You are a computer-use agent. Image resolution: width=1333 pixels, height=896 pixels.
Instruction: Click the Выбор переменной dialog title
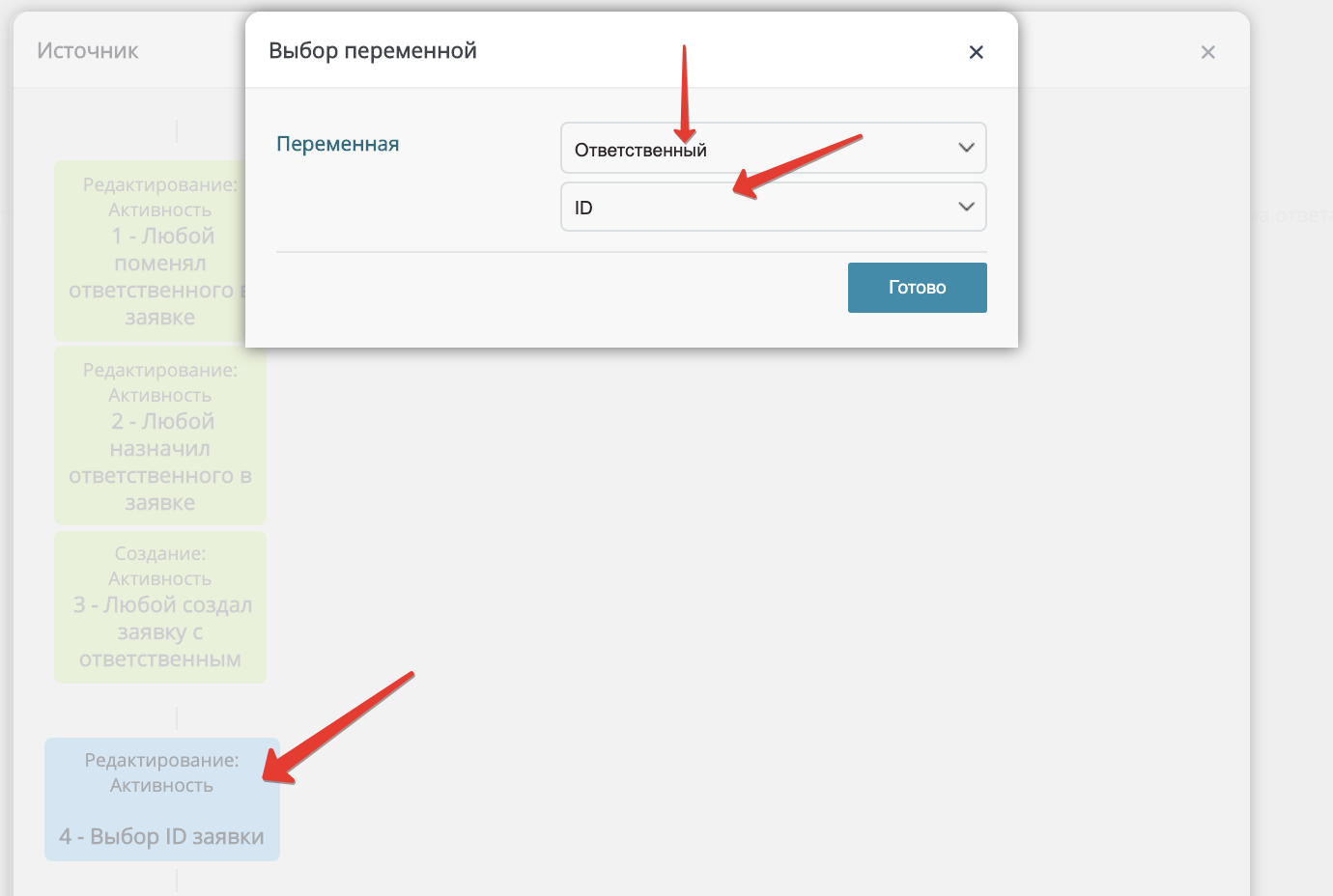(x=373, y=51)
